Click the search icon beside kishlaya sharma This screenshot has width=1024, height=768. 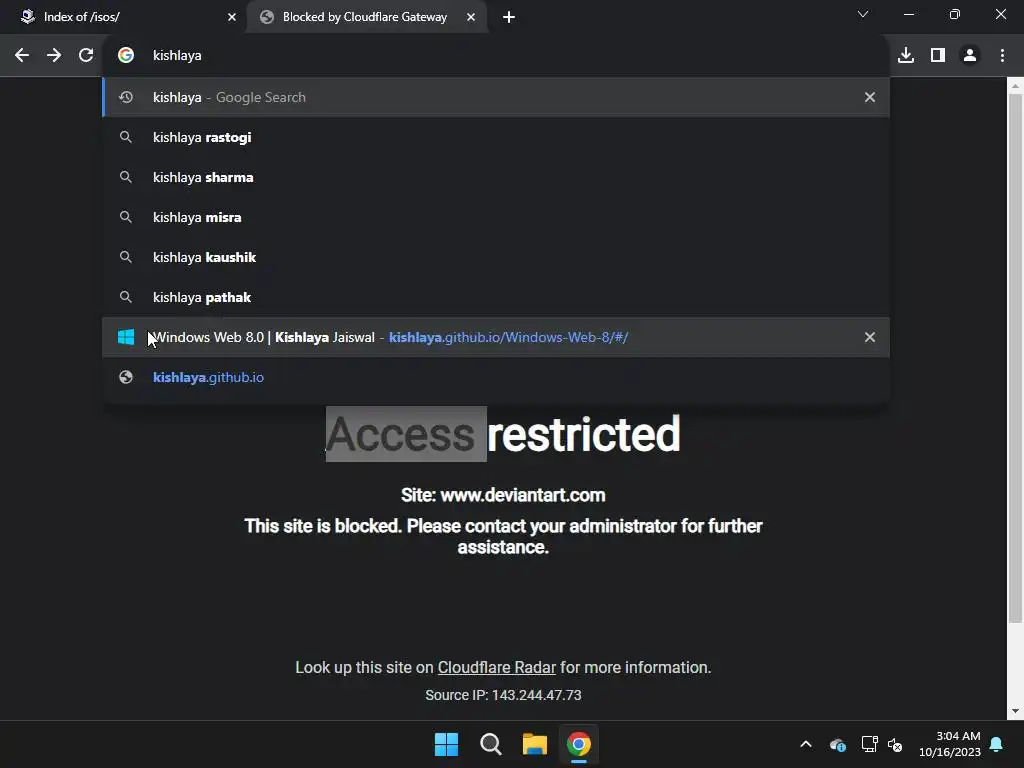click(x=126, y=177)
